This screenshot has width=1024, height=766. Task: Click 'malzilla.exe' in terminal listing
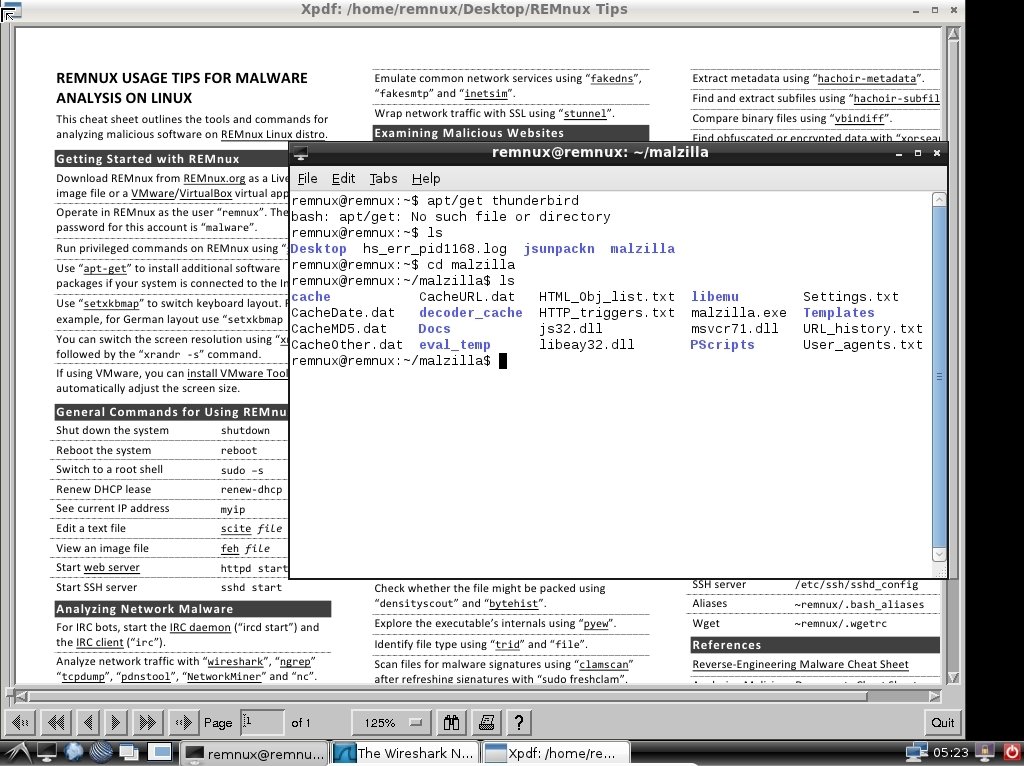(x=739, y=313)
